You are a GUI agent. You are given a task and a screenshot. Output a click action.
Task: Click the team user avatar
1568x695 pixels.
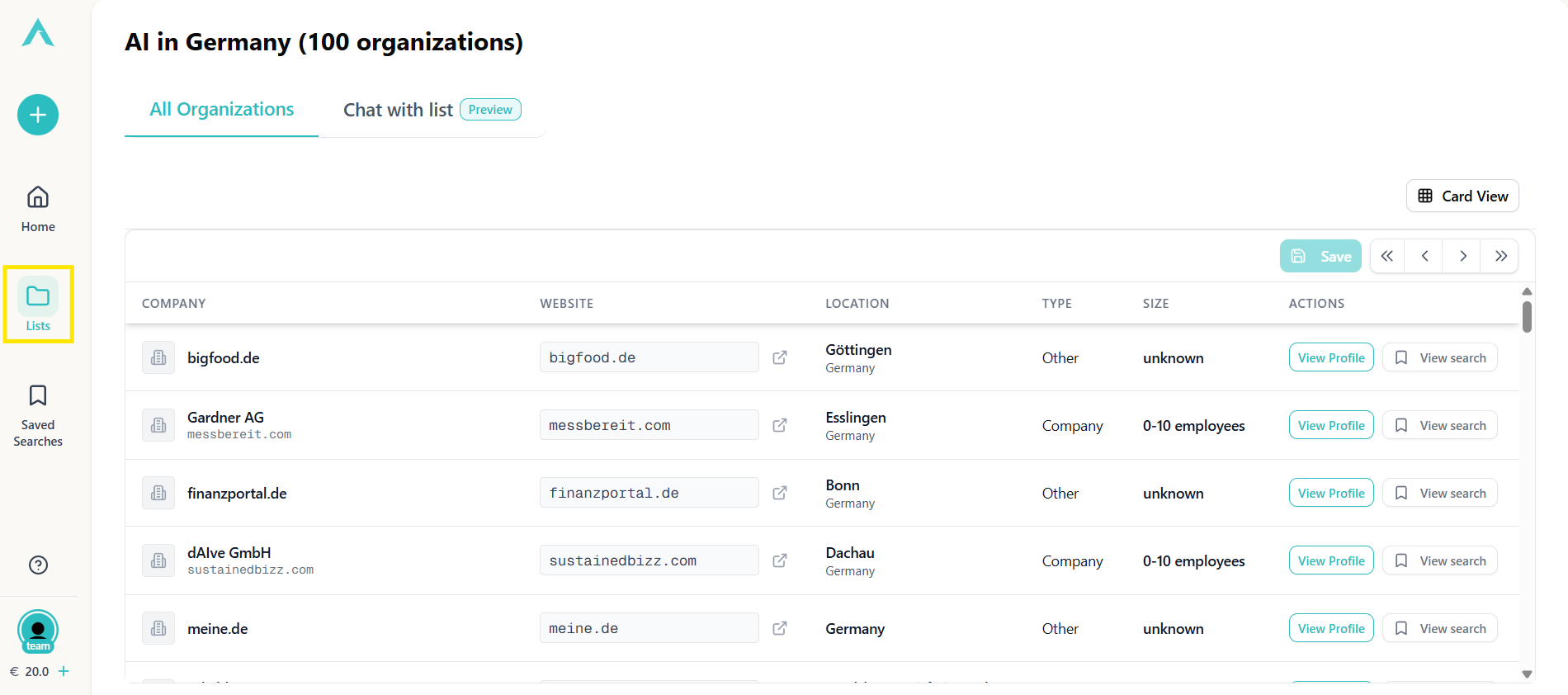(x=38, y=631)
